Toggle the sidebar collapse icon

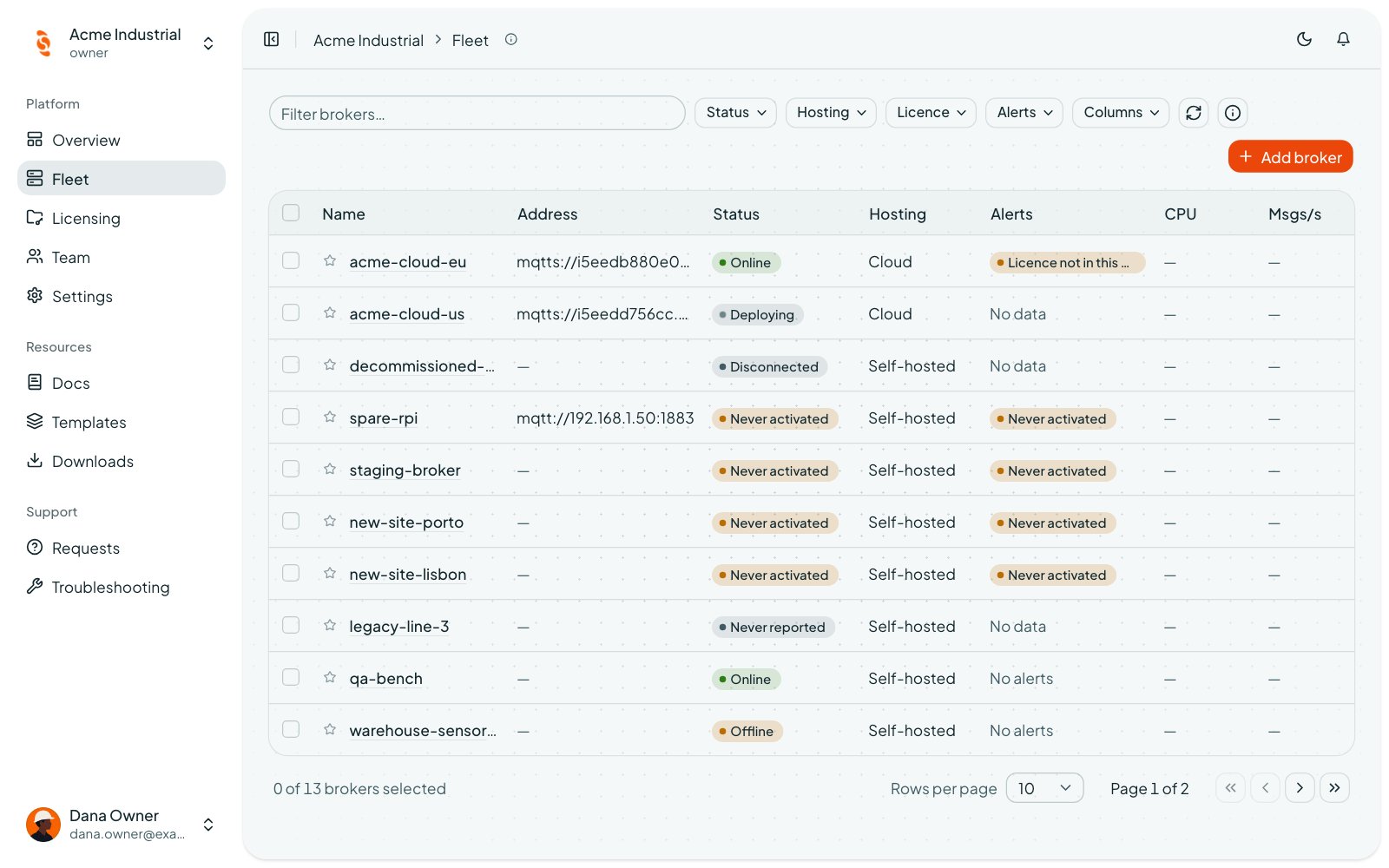click(x=272, y=39)
